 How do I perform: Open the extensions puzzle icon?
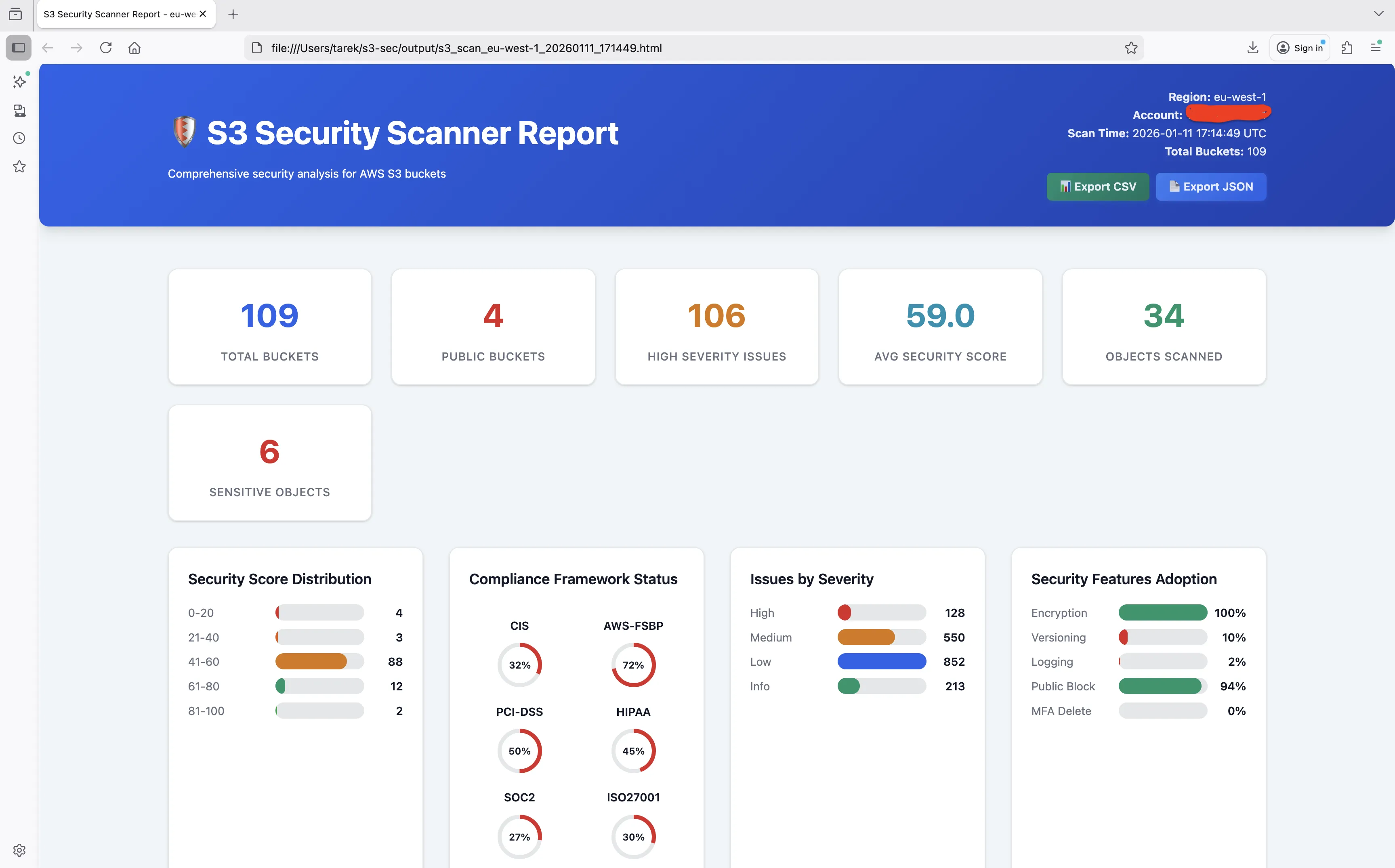[x=1347, y=48]
